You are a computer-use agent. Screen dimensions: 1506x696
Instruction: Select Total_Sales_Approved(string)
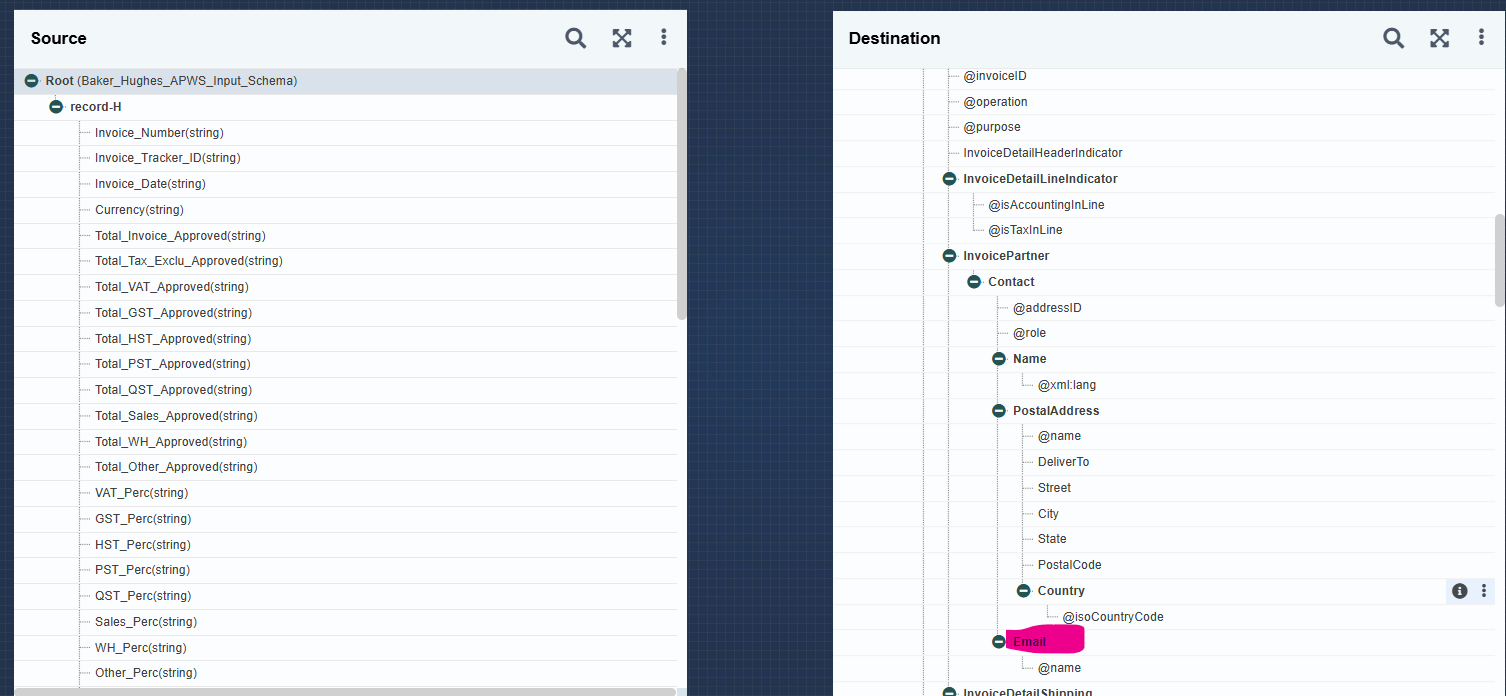(x=176, y=416)
